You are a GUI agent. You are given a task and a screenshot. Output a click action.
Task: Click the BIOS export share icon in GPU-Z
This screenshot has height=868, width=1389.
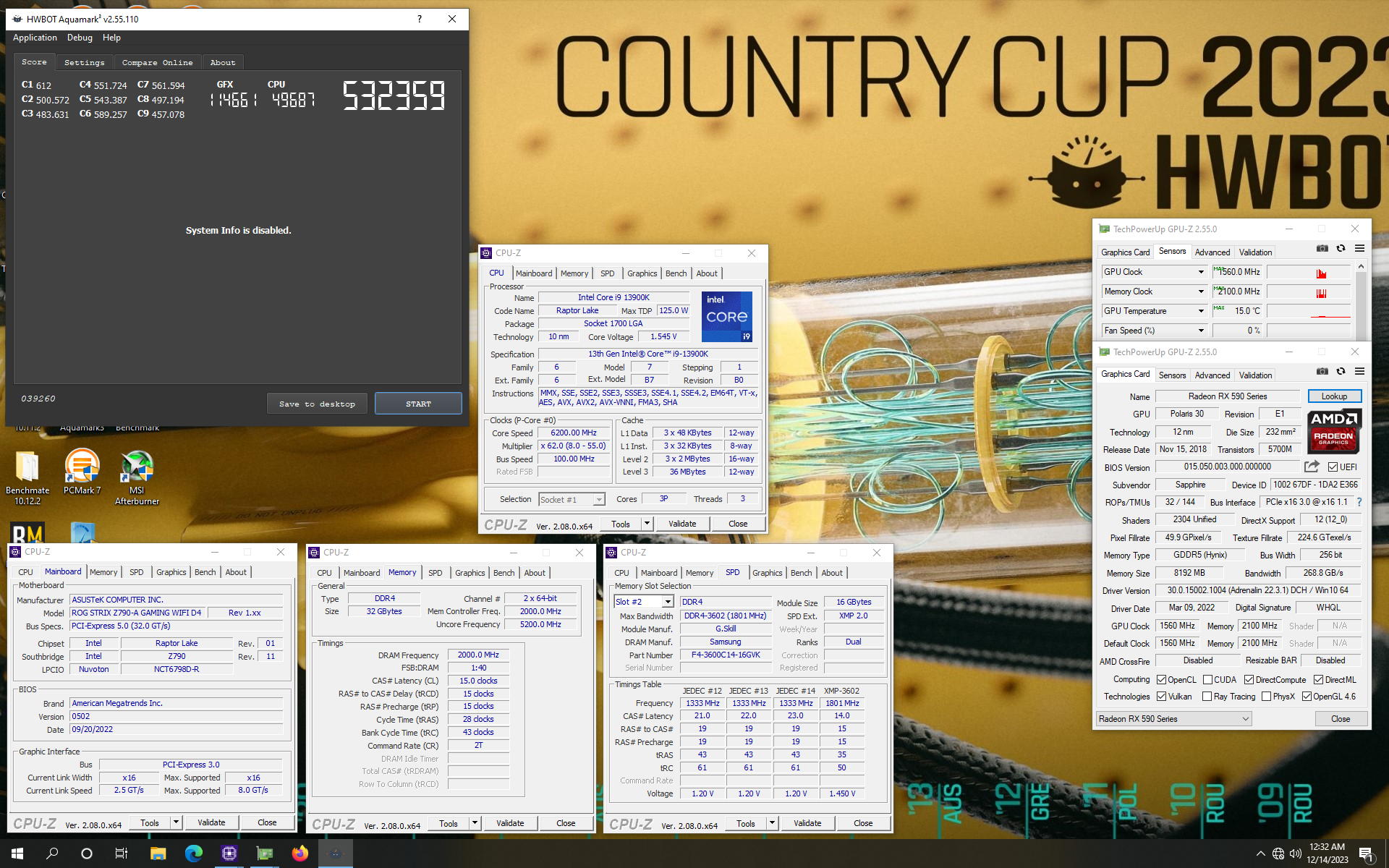[1312, 467]
